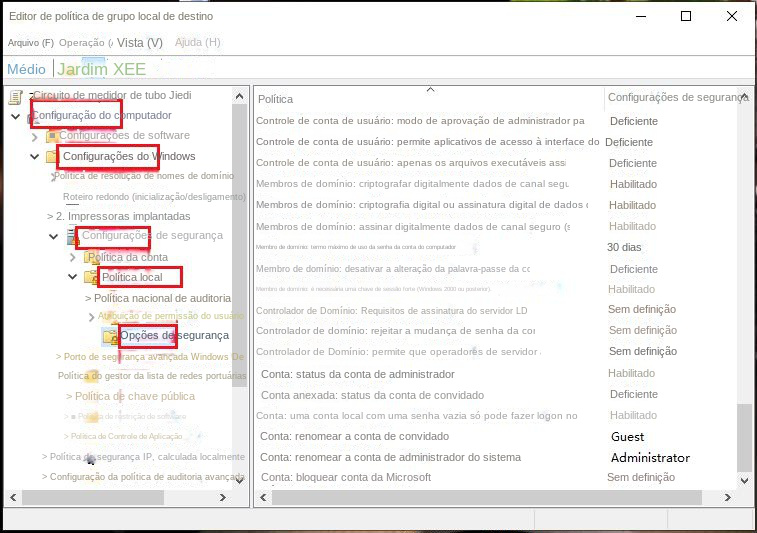The width and height of the screenshot is (757, 533).
Task: Maximize the policy editor window
Action: pos(686,16)
